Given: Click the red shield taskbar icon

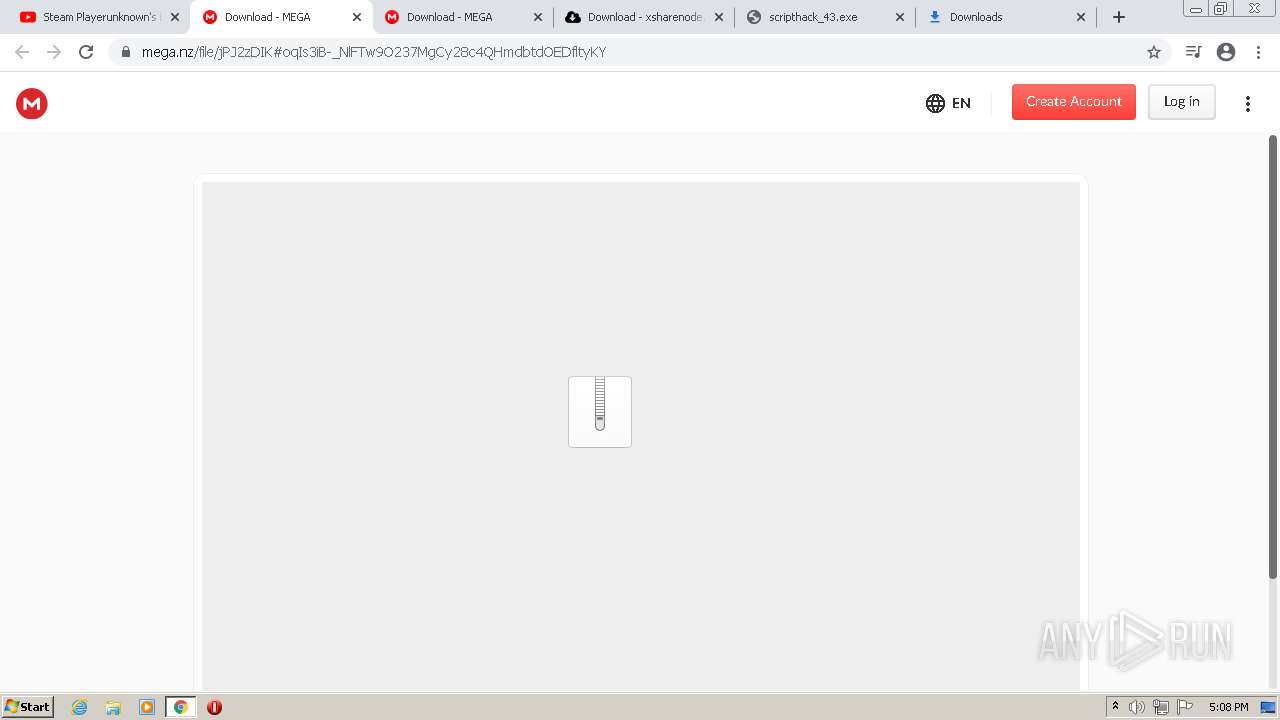Looking at the screenshot, I should click(214, 707).
